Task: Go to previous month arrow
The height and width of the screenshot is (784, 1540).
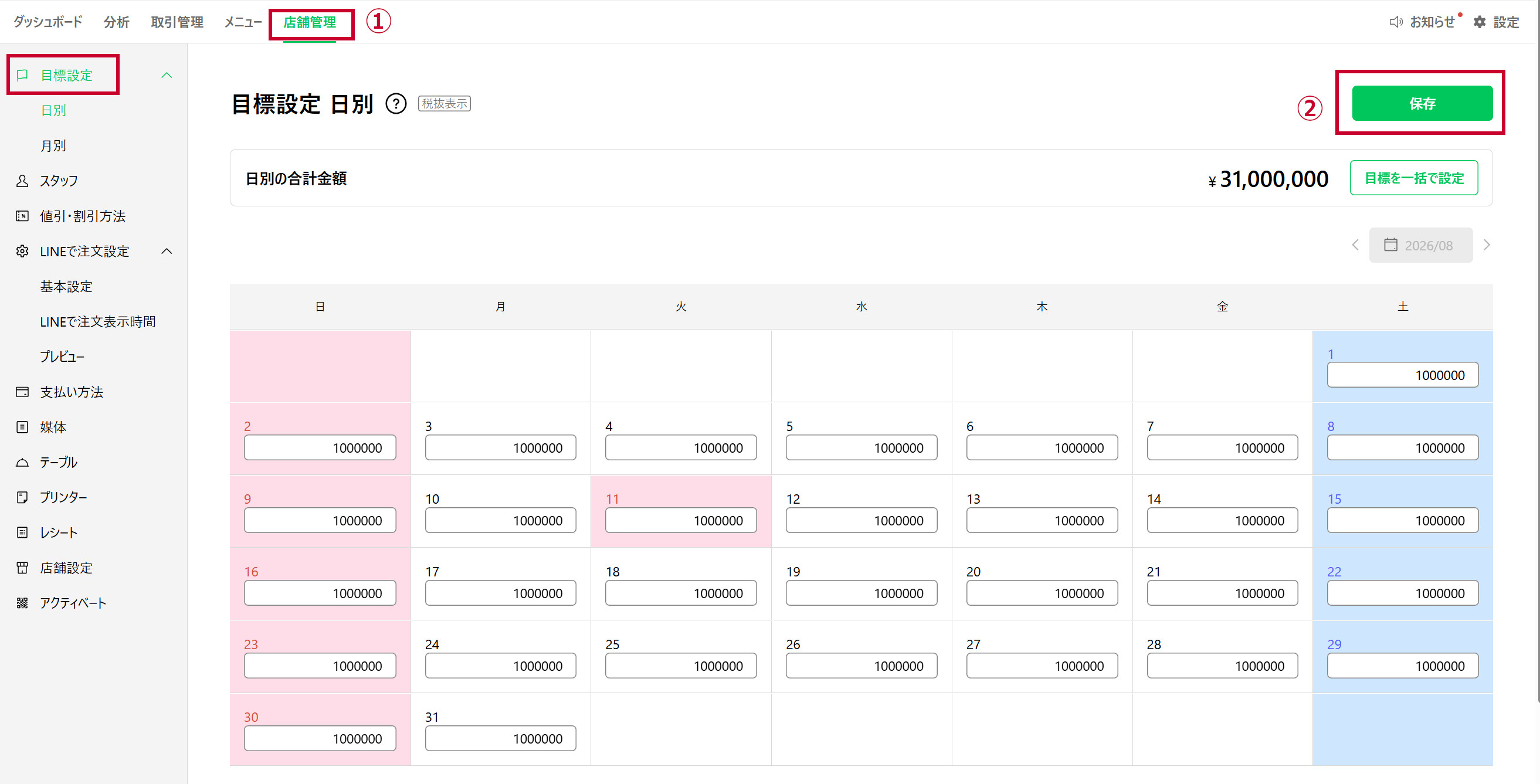Action: pyautogui.click(x=1355, y=245)
